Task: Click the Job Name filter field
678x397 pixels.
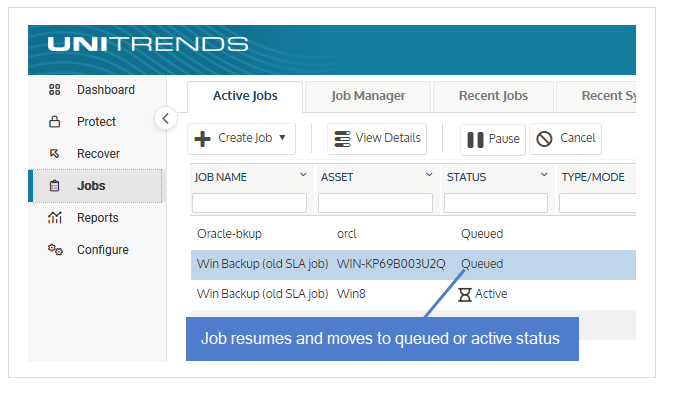Action: [249, 203]
